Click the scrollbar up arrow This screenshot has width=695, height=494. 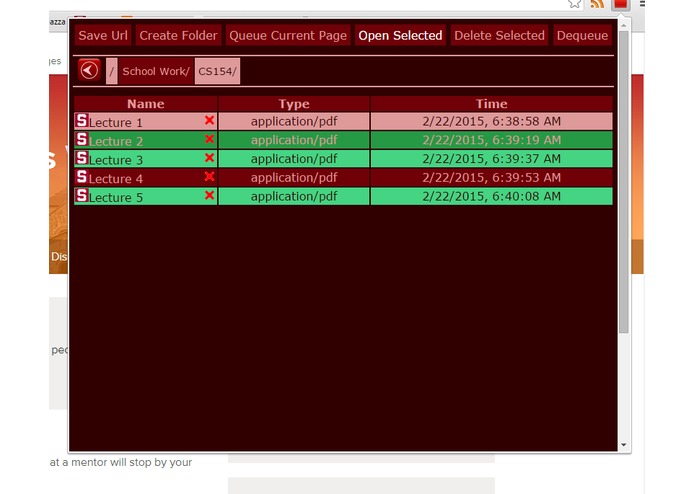624,25
